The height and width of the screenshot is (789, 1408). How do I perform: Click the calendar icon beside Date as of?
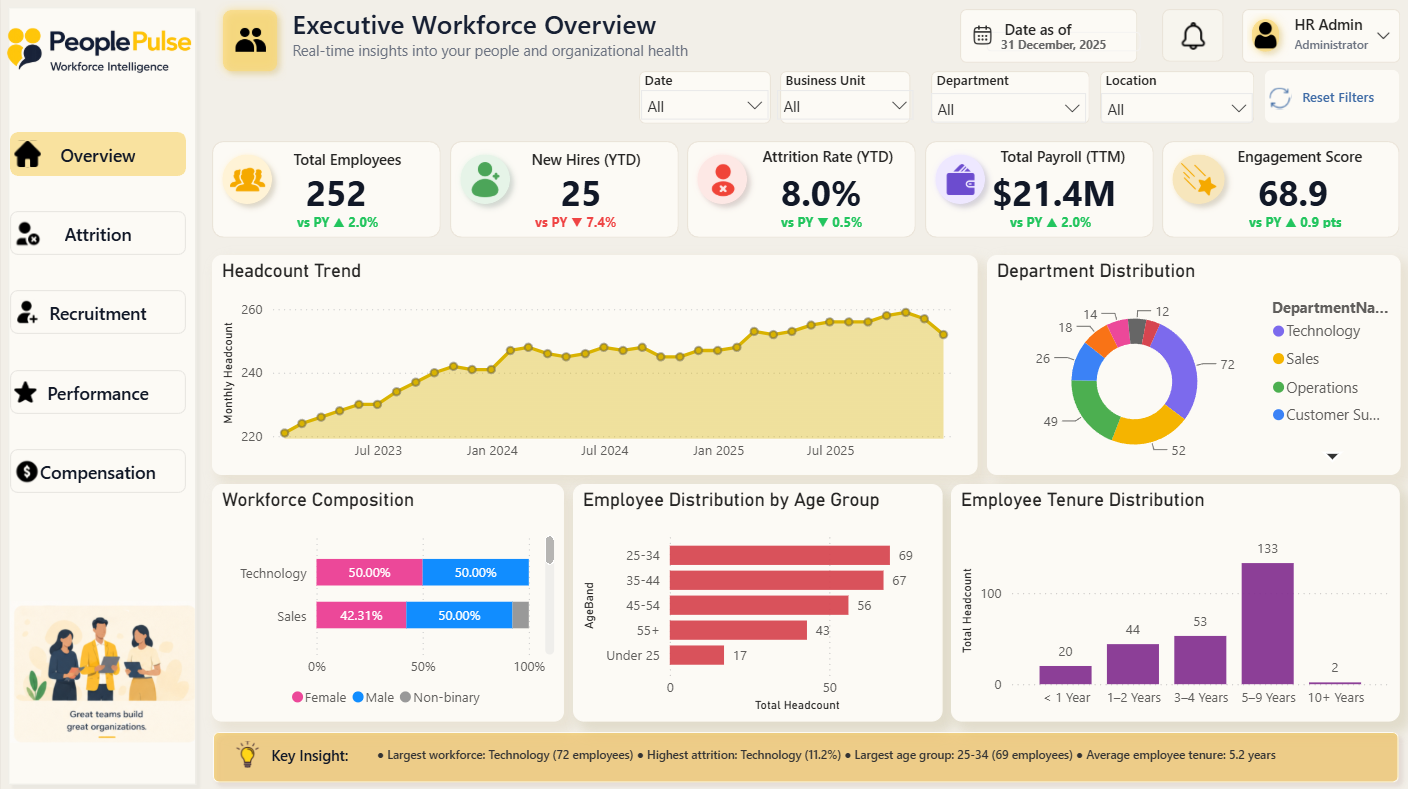click(983, 36)
